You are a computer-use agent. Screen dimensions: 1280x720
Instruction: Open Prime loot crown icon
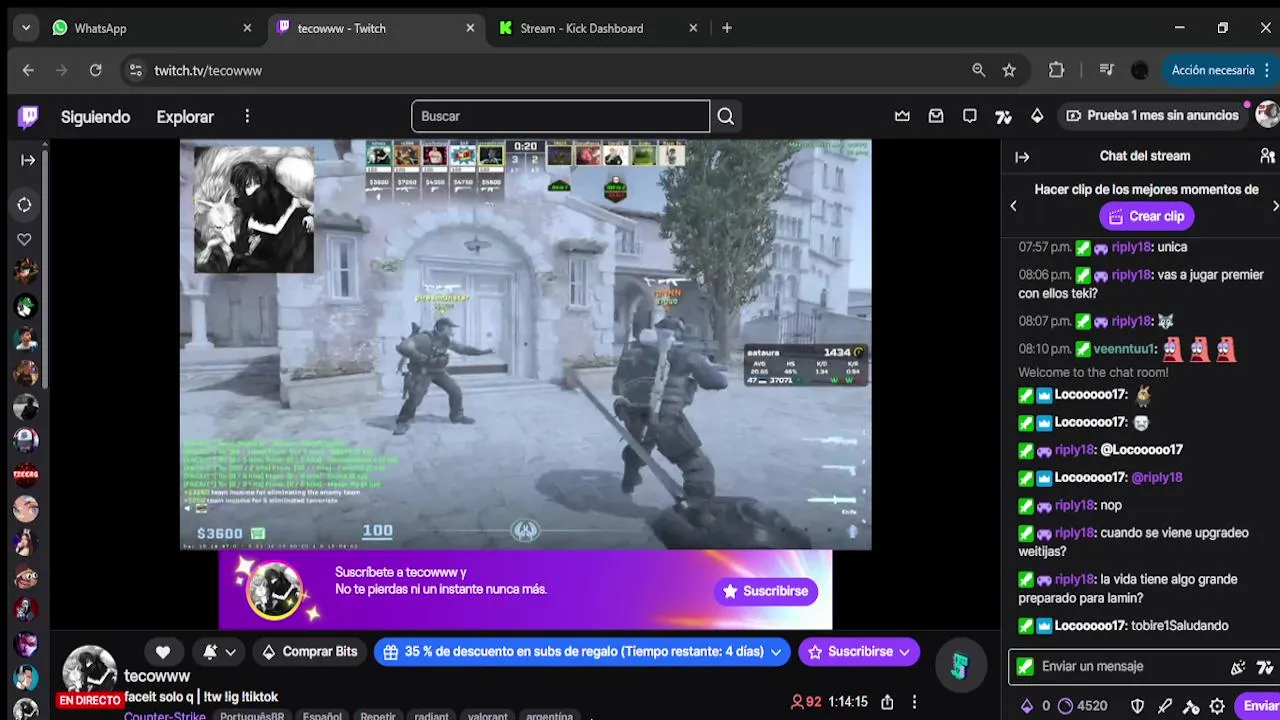(902, 116)
